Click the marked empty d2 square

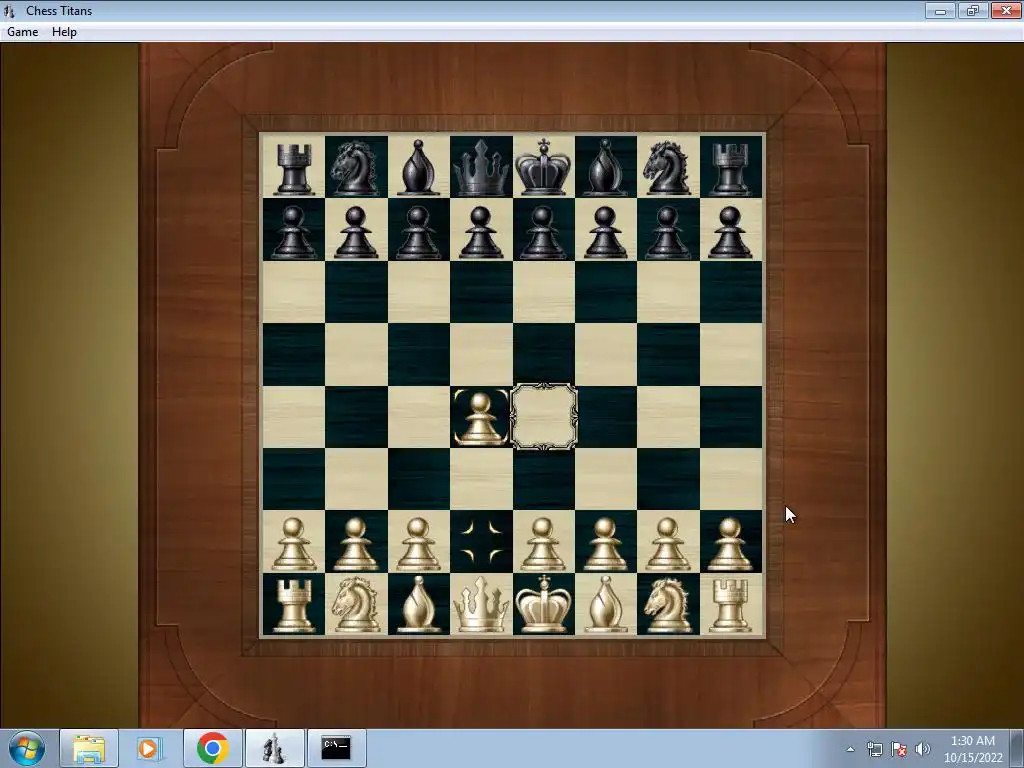click(481, 543)
